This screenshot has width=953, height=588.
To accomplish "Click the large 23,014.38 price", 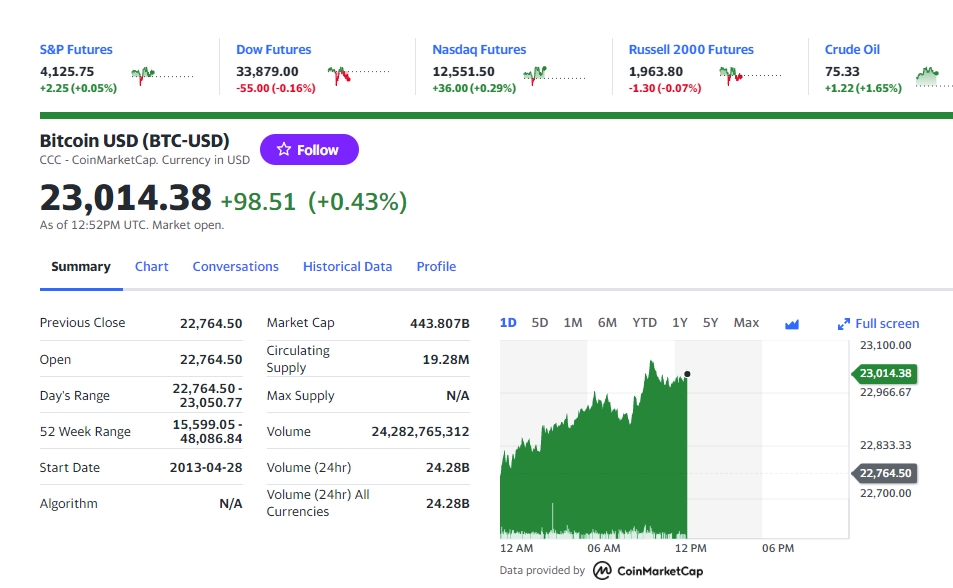I will (x=125, y=198).
